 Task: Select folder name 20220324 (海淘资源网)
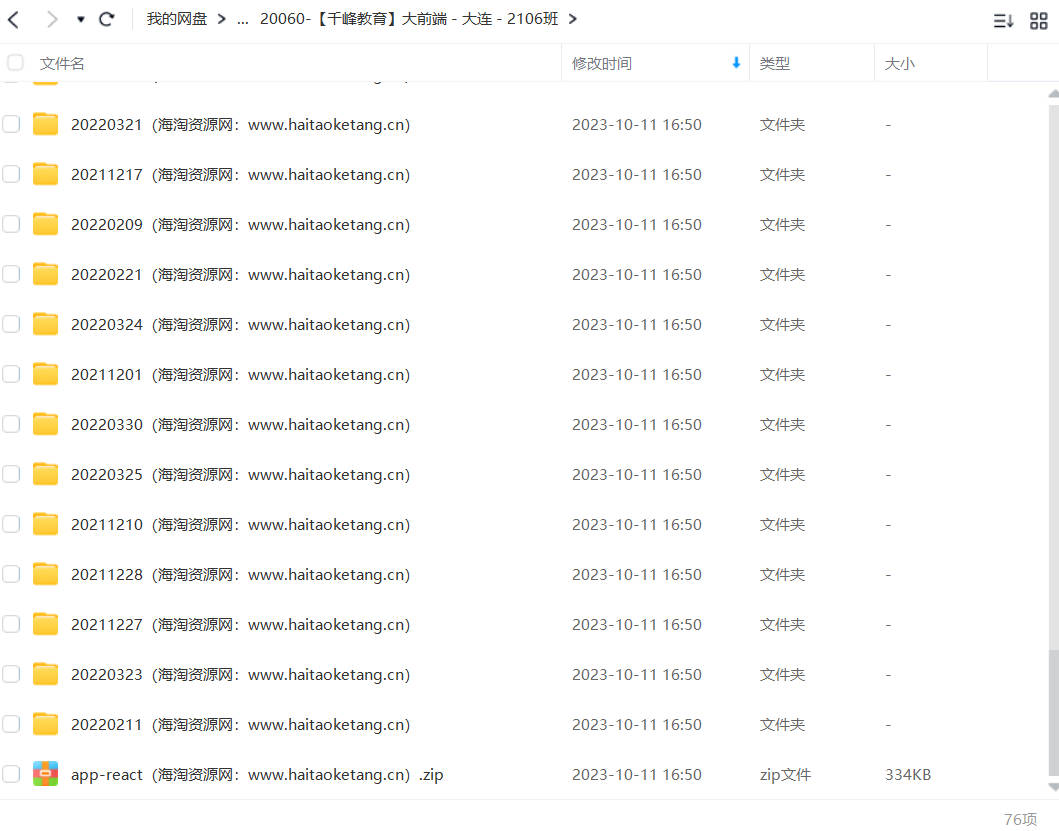click(x=240, y=325)
